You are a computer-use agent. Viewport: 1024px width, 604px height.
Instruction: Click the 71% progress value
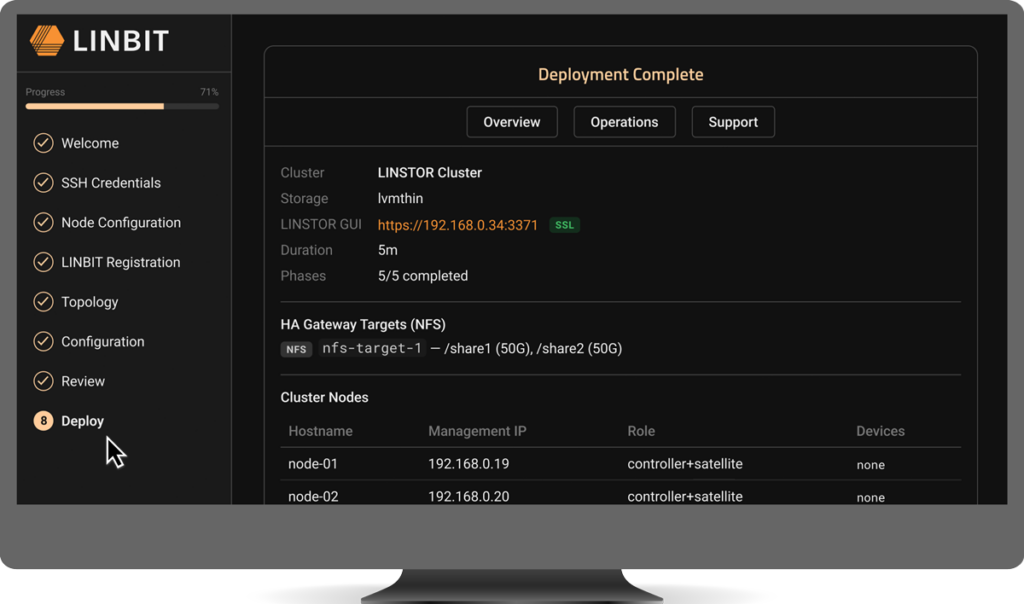tap(209, 92)
